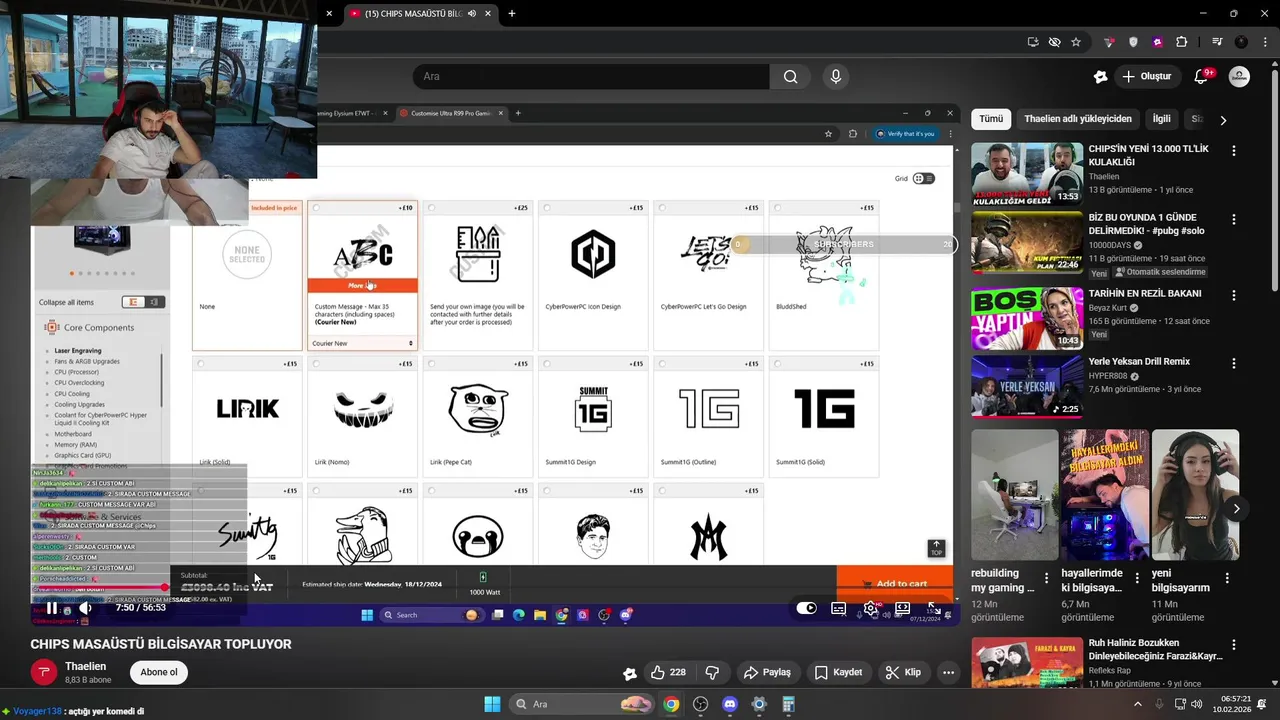The image size is (1280, 720).
Task: Open the Chrome media control icon
Action: [1217, 42]
